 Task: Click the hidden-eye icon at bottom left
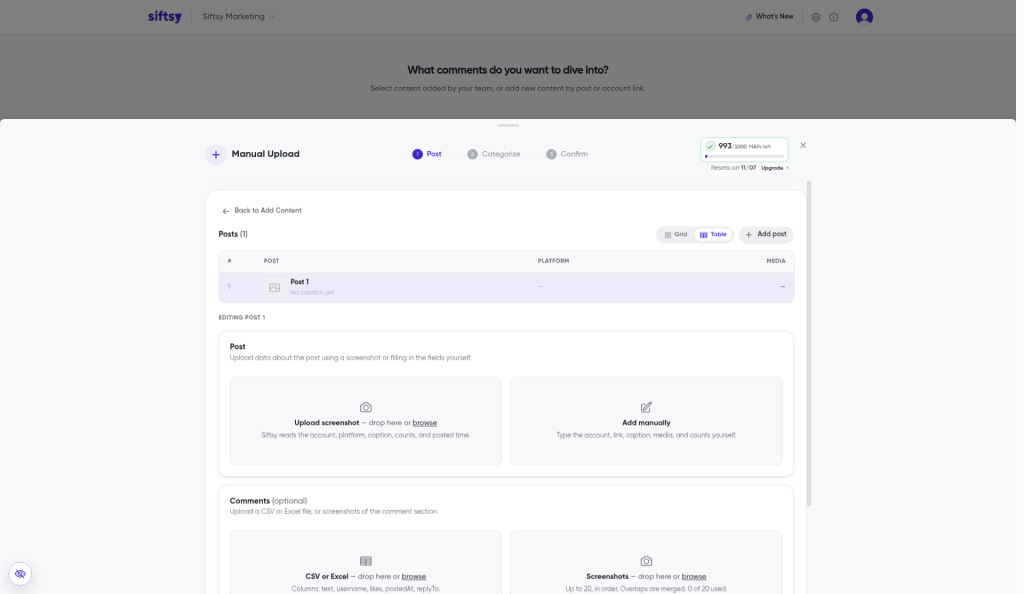click(x=20, y=574)
